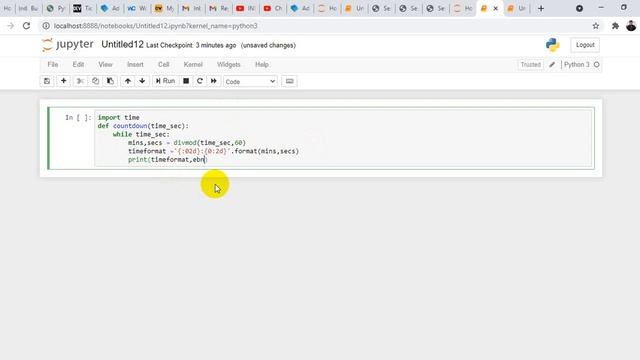Image resolution: width=640 pixels, height=360 pixels.
Task: Click the Python 3 kernel name
Action: tap(577, 64)
